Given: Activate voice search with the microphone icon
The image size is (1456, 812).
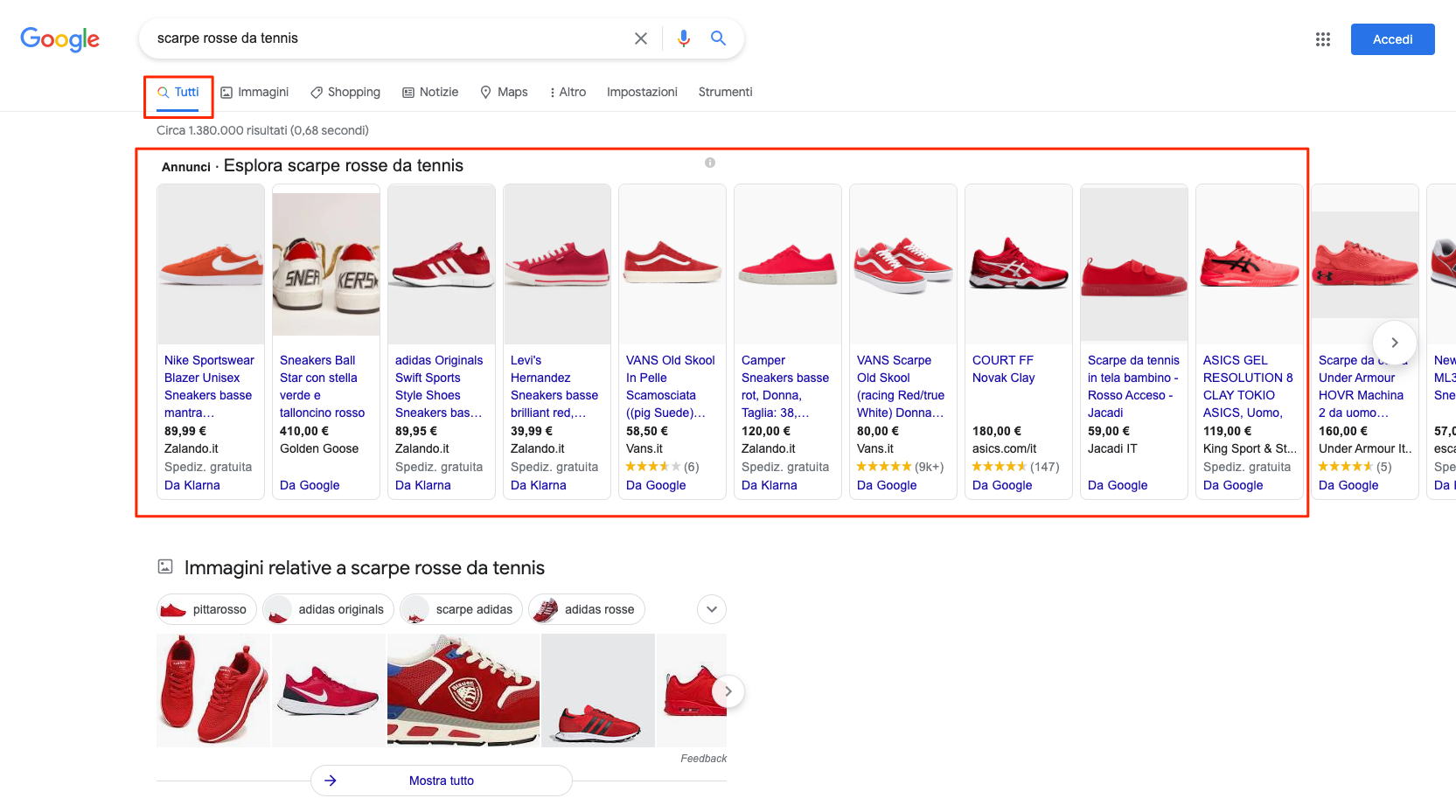Looking at the screenshot, I should tap(683, 38).
